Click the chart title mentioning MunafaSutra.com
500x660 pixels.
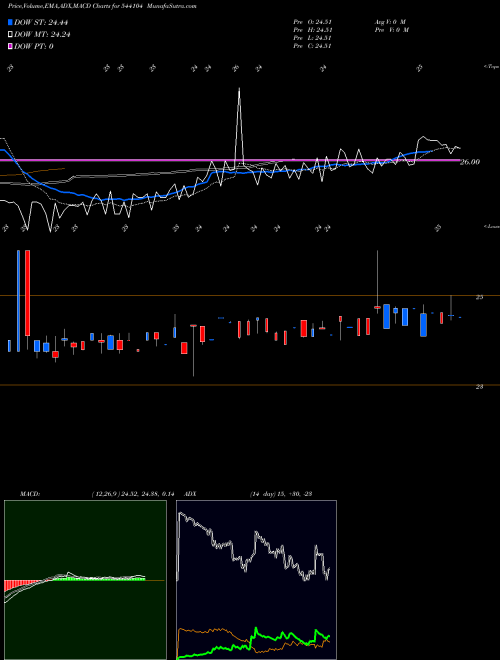[x=102, y=6]
